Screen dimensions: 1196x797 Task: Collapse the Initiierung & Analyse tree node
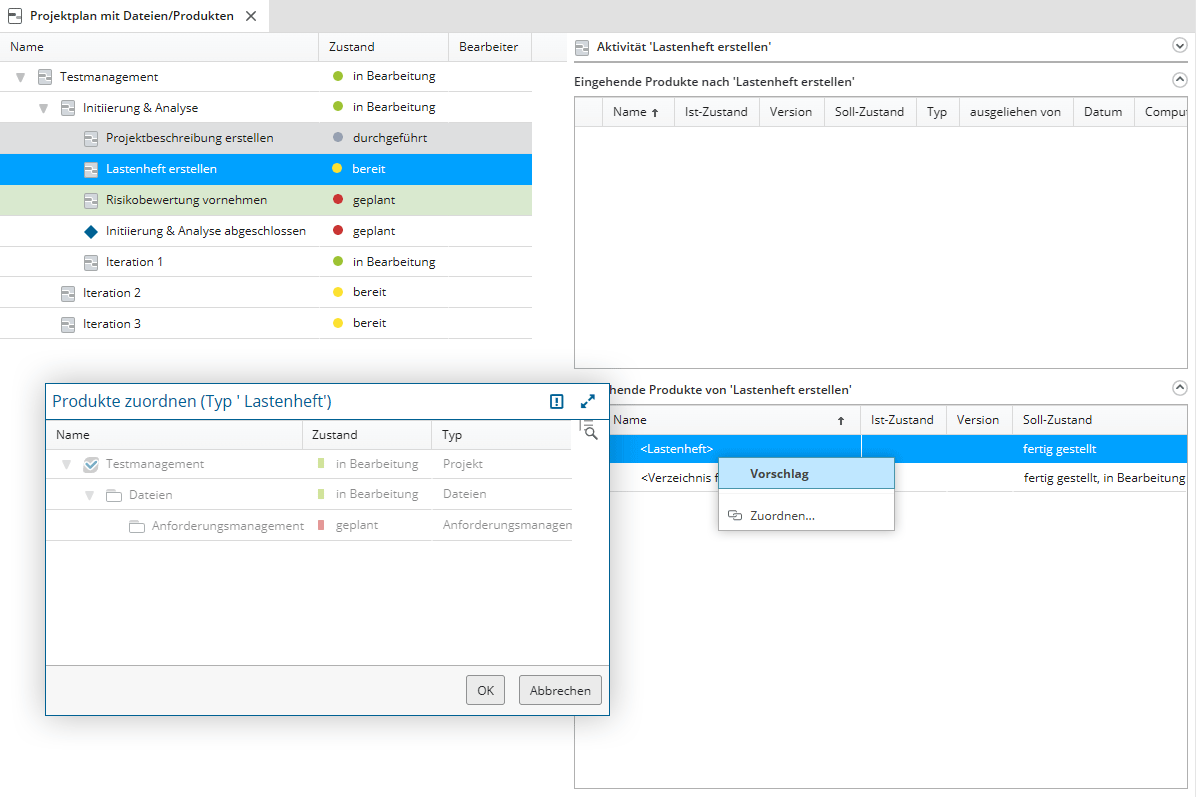point(43,108)
